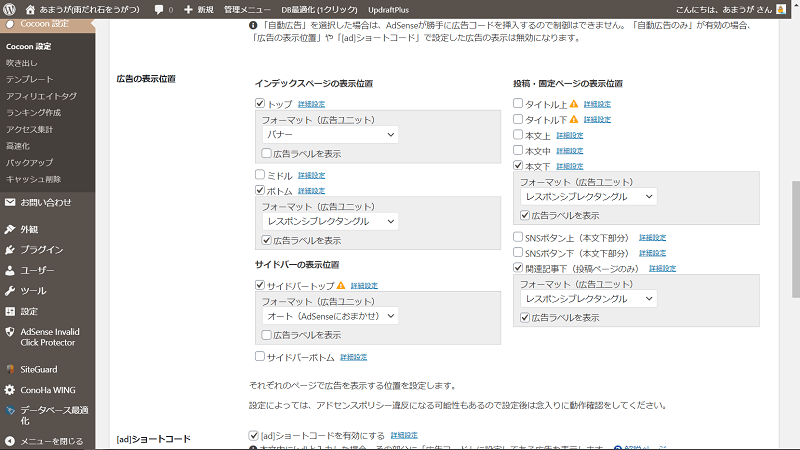Open the comments bubble icon in admin bar
Screen dimensions: 800x450
pyautogui.click(x=159, y=9)
